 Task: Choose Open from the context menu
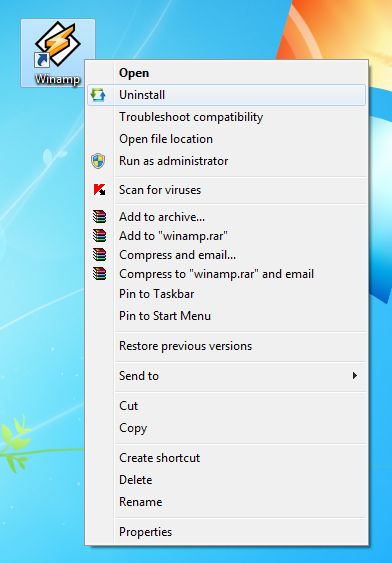(227, 73)
